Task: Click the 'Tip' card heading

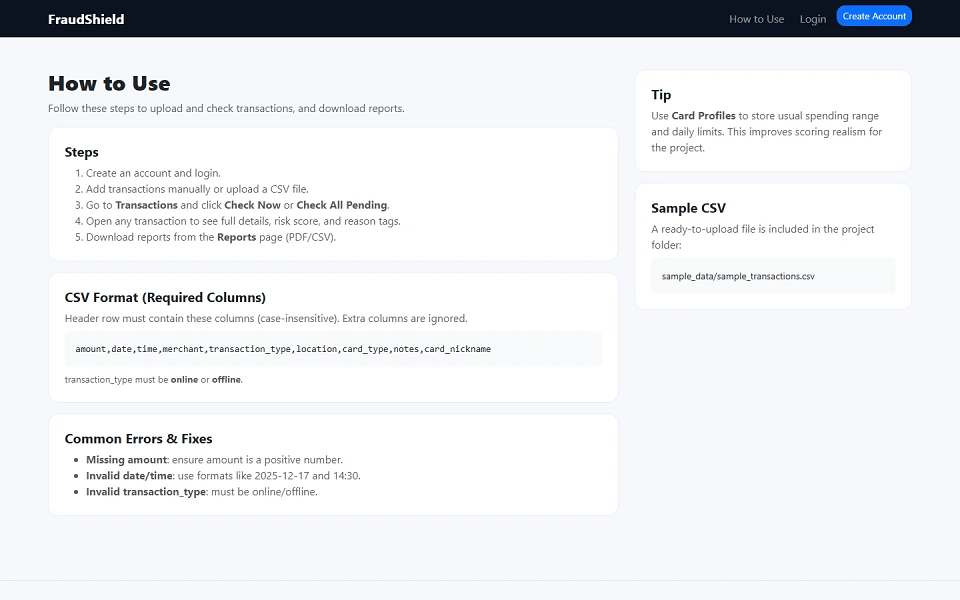Action: [x=661, y=95]
